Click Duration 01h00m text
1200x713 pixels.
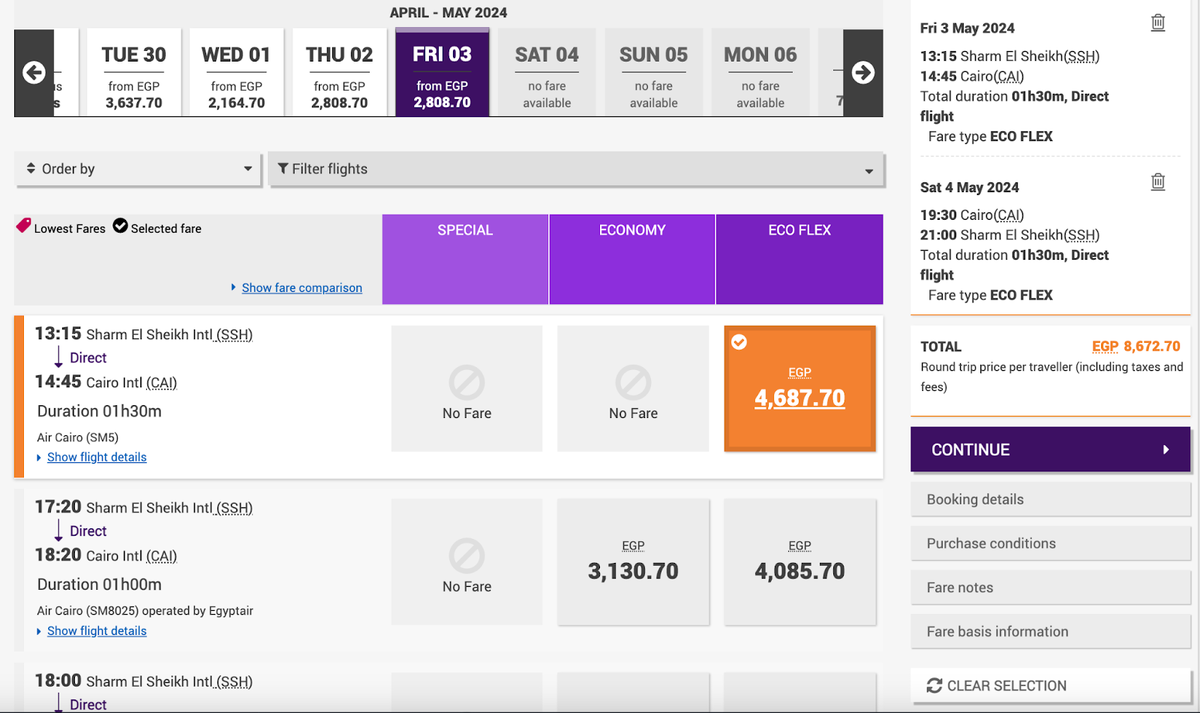(99, 585)
